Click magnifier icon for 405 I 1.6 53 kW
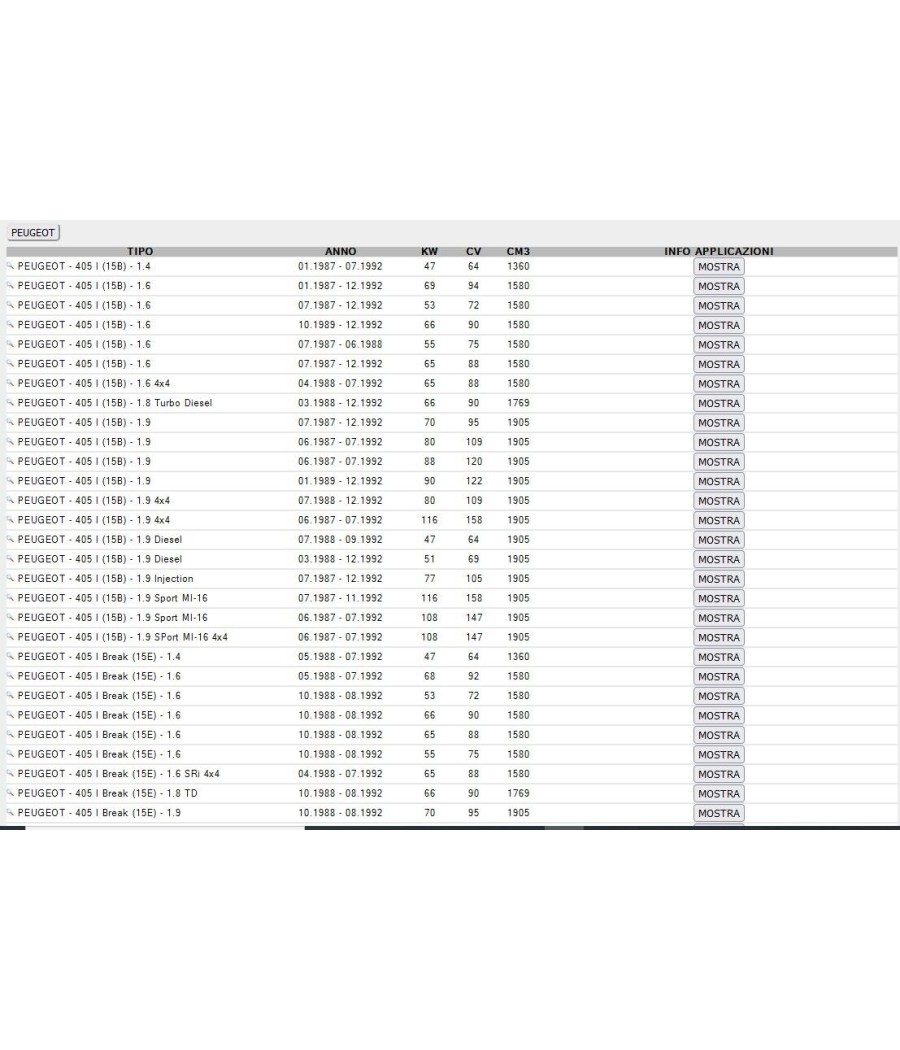This screenshot has height=1050, width=900. point(10,305)
